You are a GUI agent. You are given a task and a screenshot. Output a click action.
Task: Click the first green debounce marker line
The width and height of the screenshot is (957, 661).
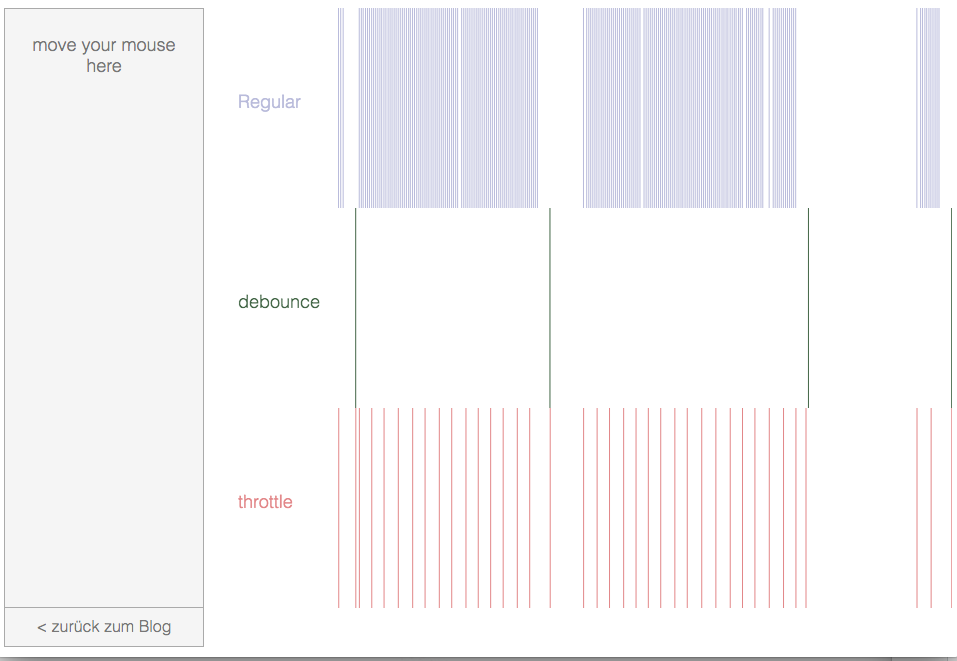[356, 308]
